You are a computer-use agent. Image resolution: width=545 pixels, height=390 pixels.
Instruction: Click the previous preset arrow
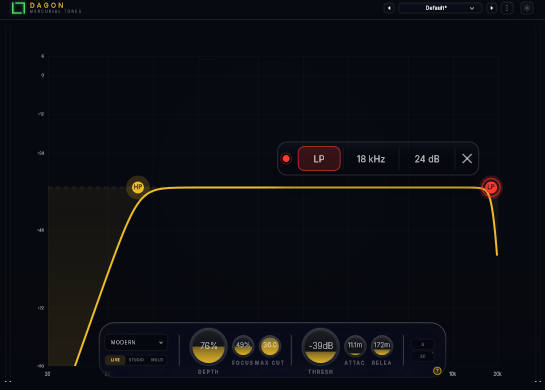pos(389,8)
